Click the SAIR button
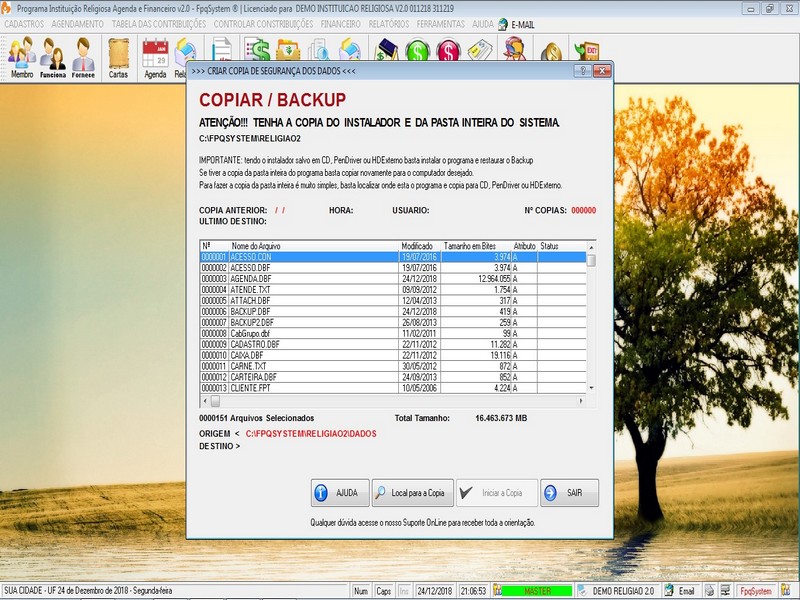800x600 pixels. (569, 493)
